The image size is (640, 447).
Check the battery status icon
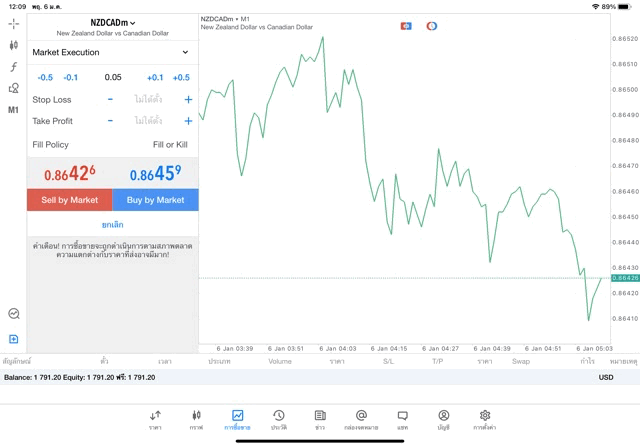click(624, 7)
